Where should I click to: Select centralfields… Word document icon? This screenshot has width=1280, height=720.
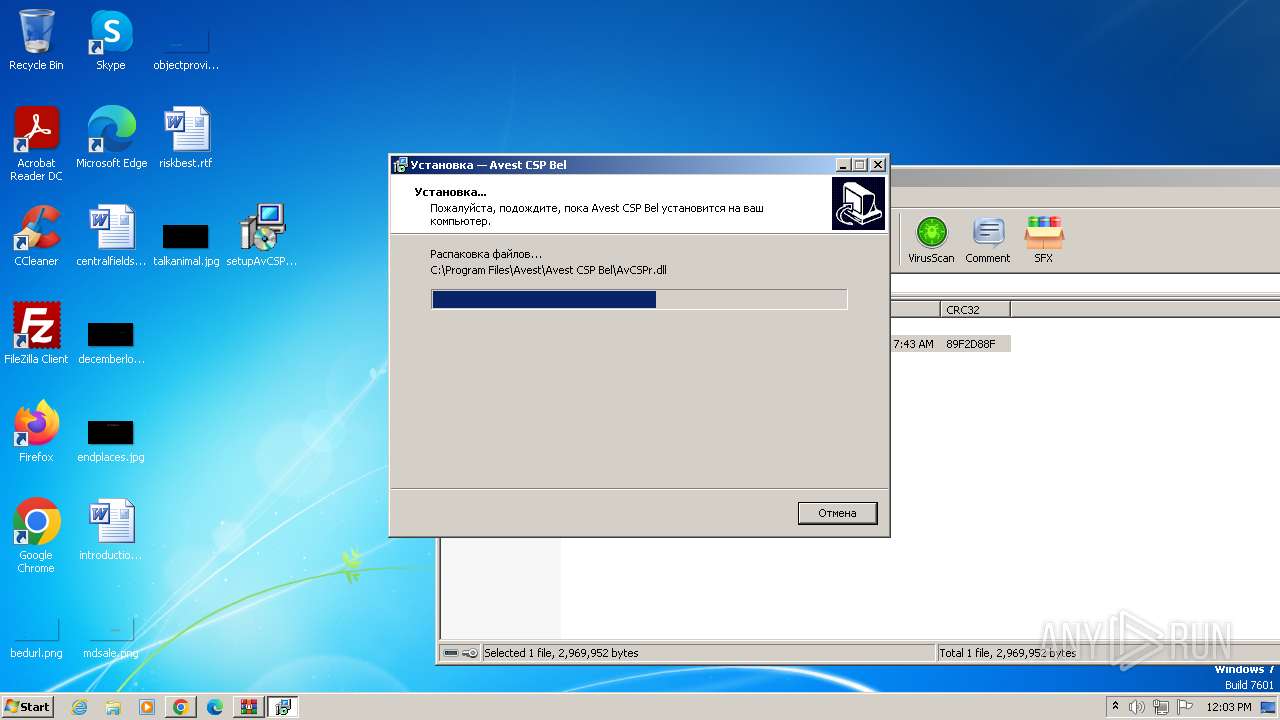click(111, 236)
